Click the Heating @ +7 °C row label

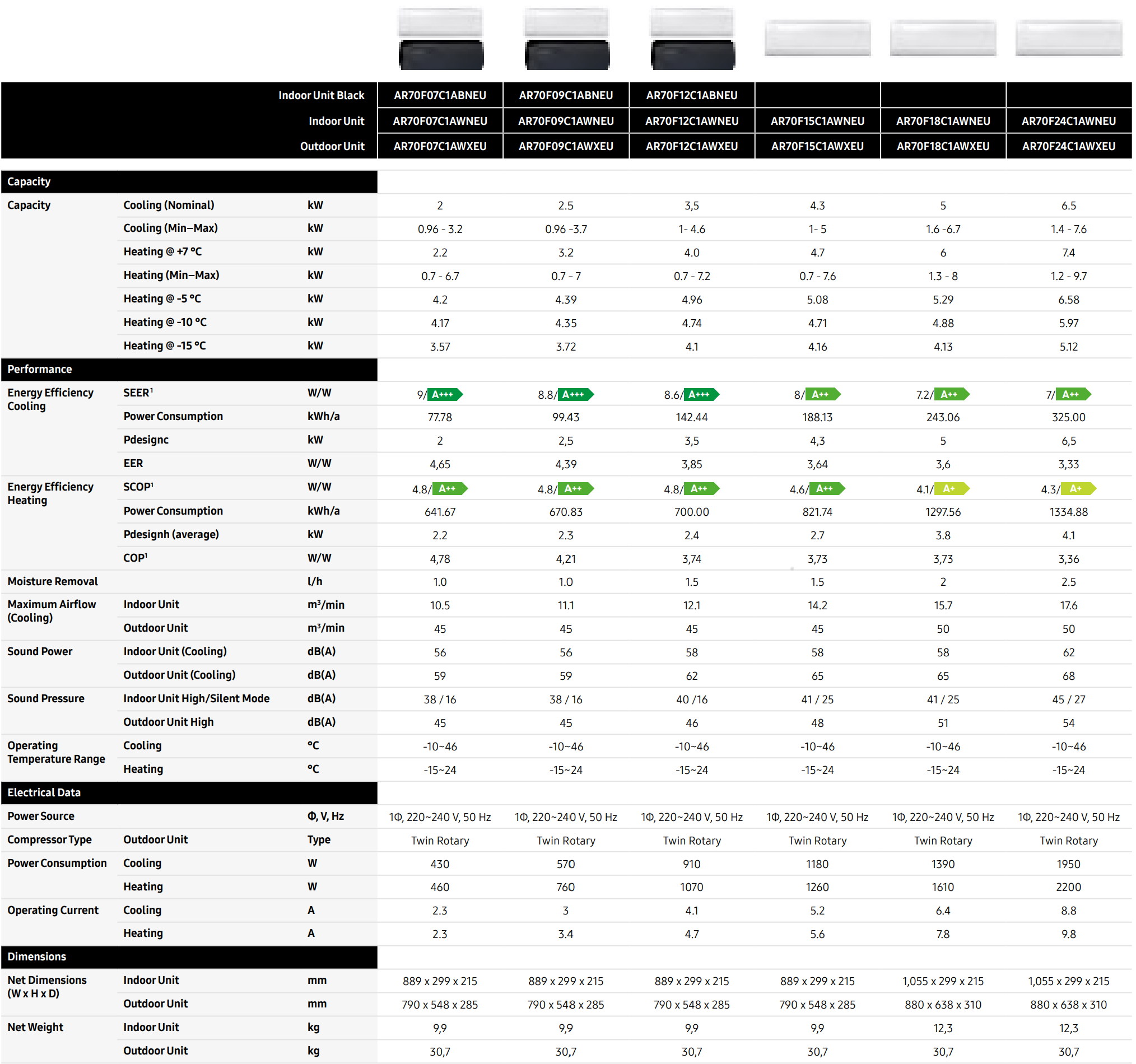click(163, 252)
